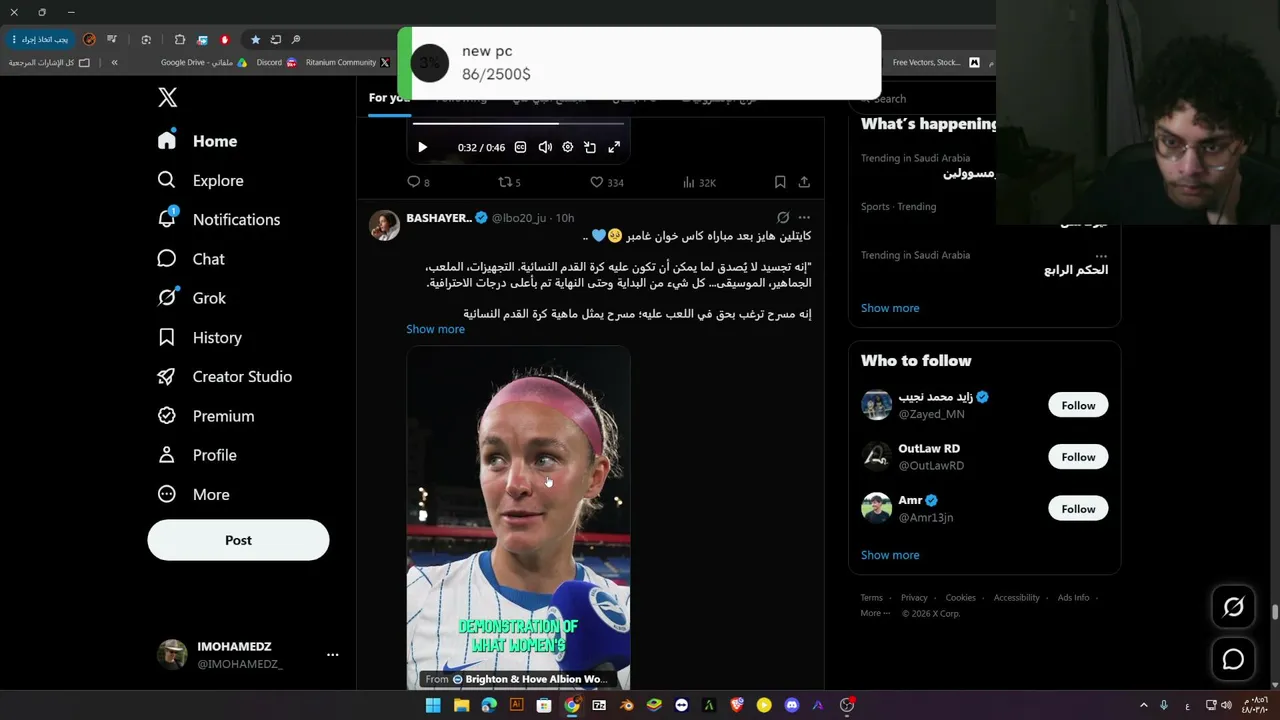This screenshot has width=1280, height=720.
Task: Open more options on BASHAYER's post
Action: tap(804, 217)
